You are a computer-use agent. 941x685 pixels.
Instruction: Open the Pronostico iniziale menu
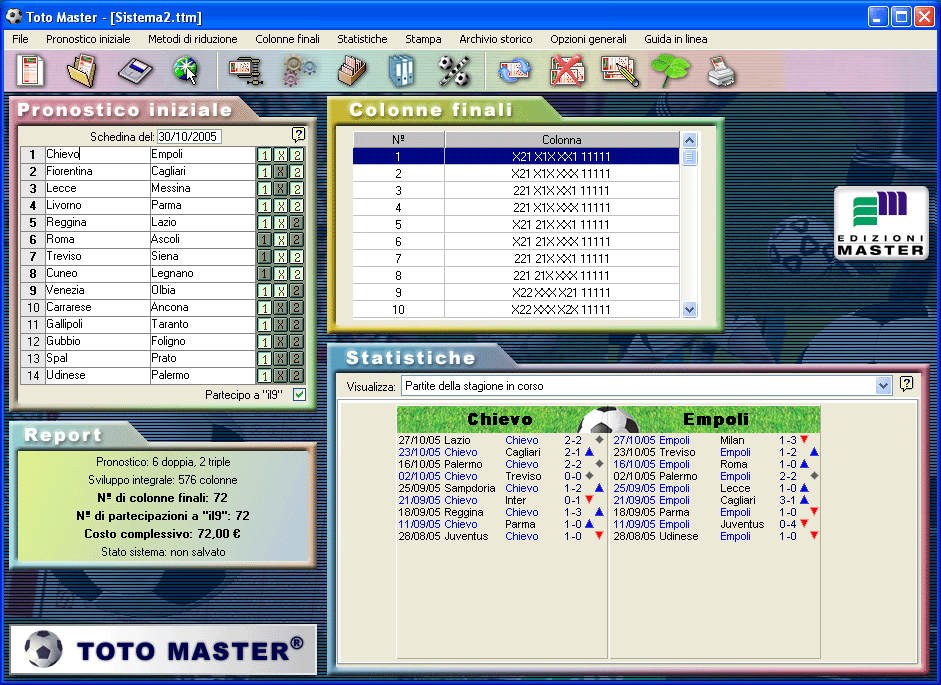[88, 39]
